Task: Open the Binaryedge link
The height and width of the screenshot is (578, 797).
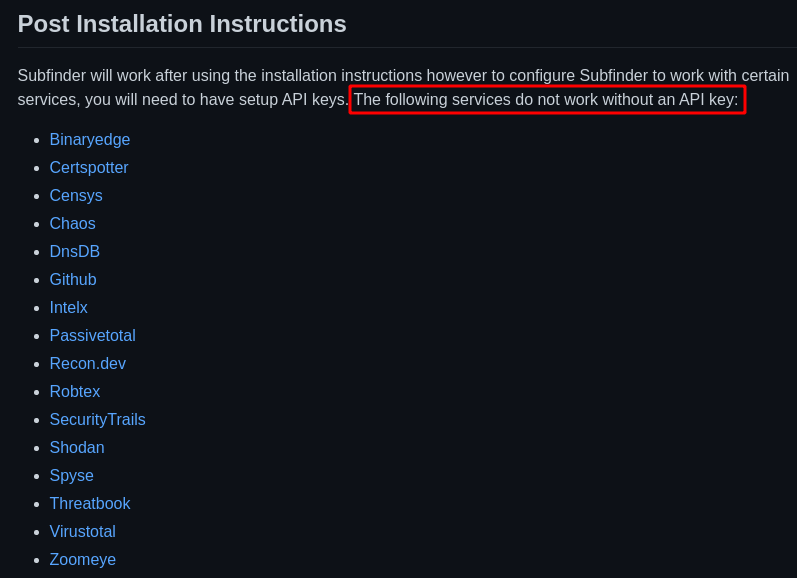Action: click(90, 140)
